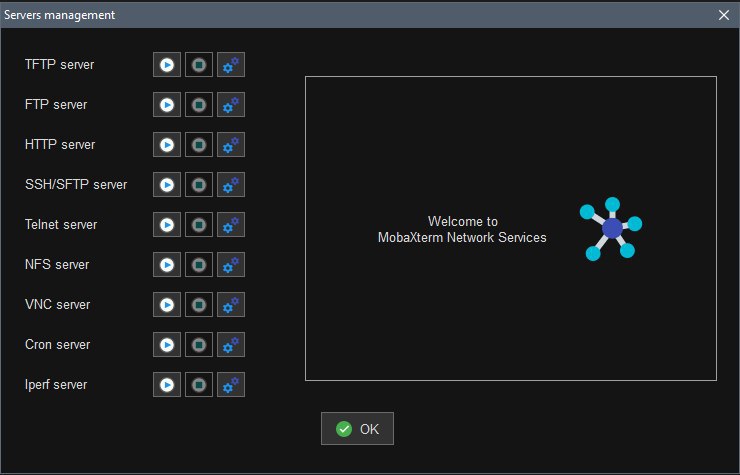Configure the VNC server settings
This screenshot has height=475, width=740.
pos(231,305)
